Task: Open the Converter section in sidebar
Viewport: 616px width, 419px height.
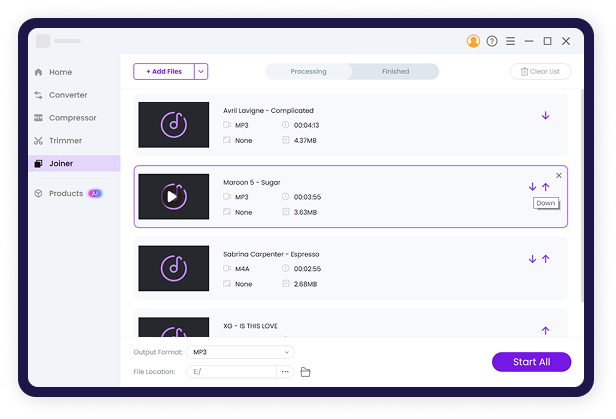Action: tap(68, 95)
